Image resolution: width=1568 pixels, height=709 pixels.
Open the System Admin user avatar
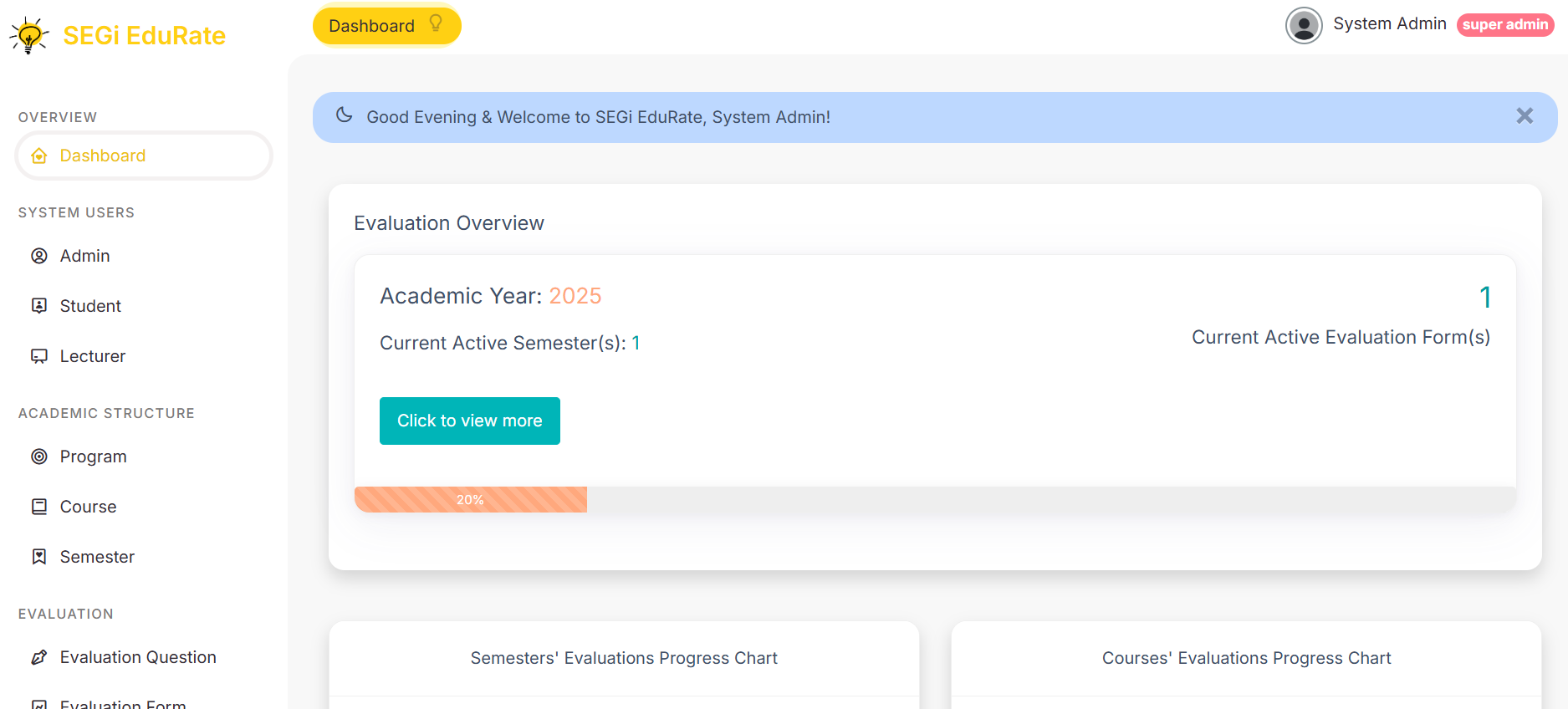coord(1303,25)
